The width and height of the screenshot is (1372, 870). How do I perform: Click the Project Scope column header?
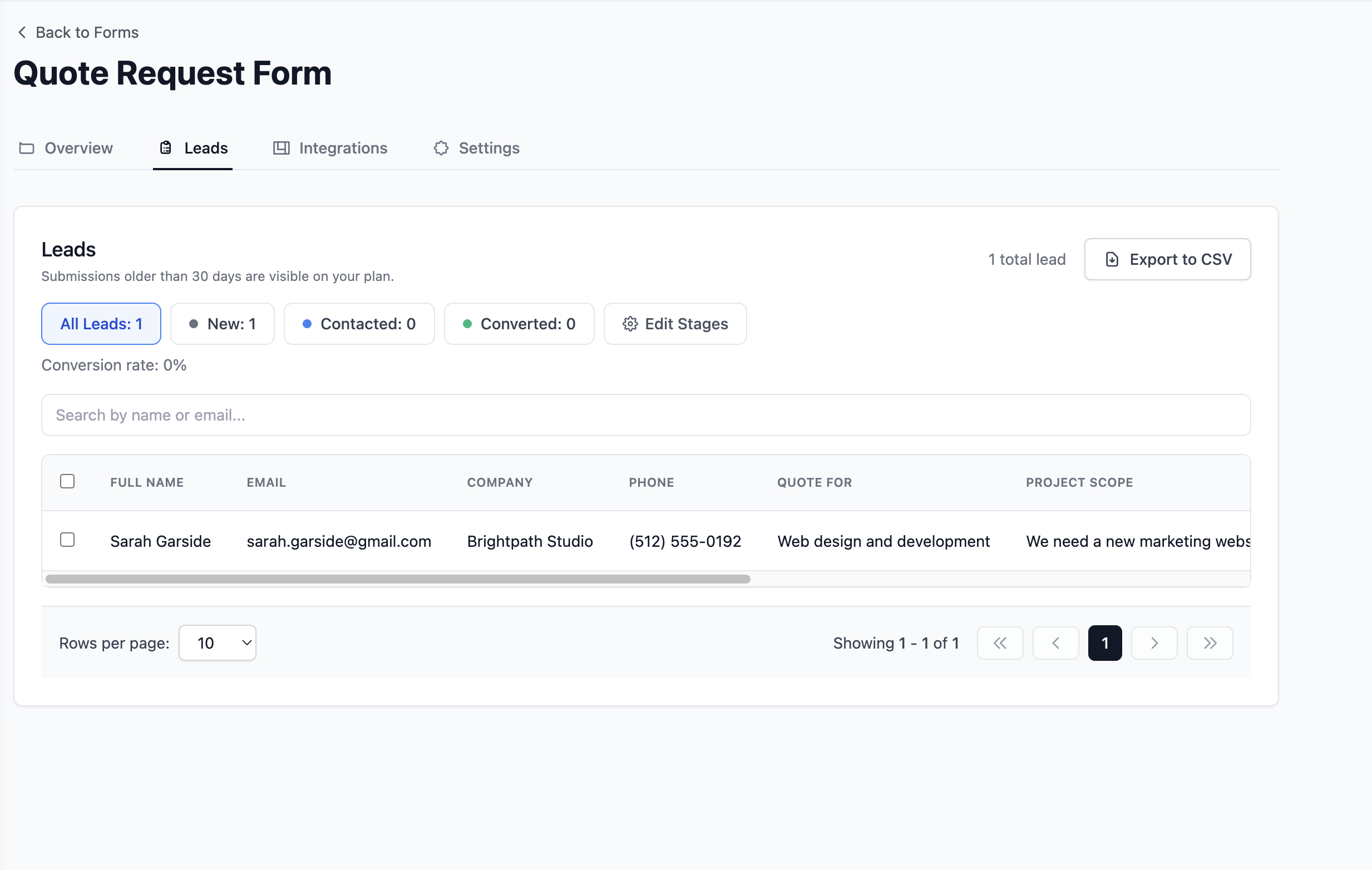[1079, 483]
